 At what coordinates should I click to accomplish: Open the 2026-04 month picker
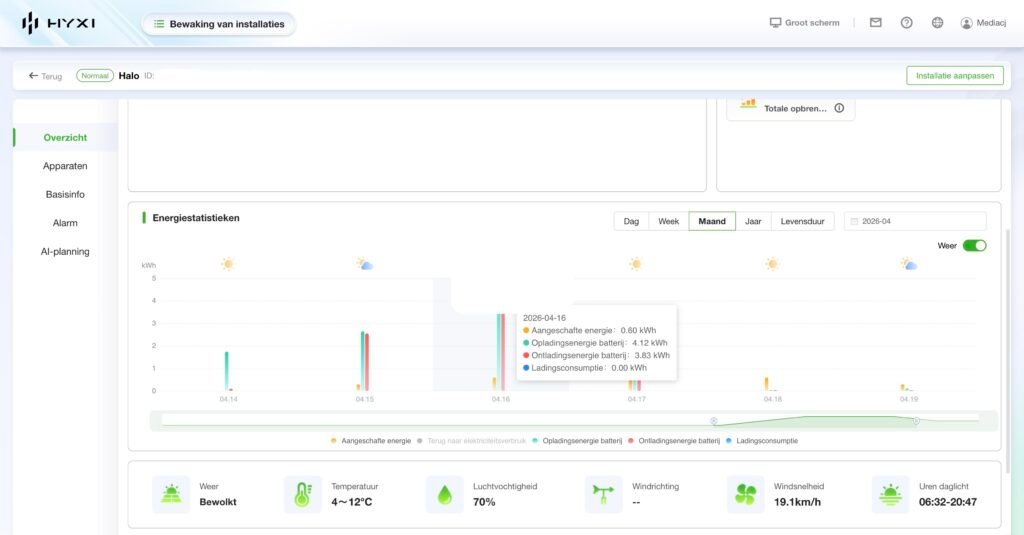(915, 221)
